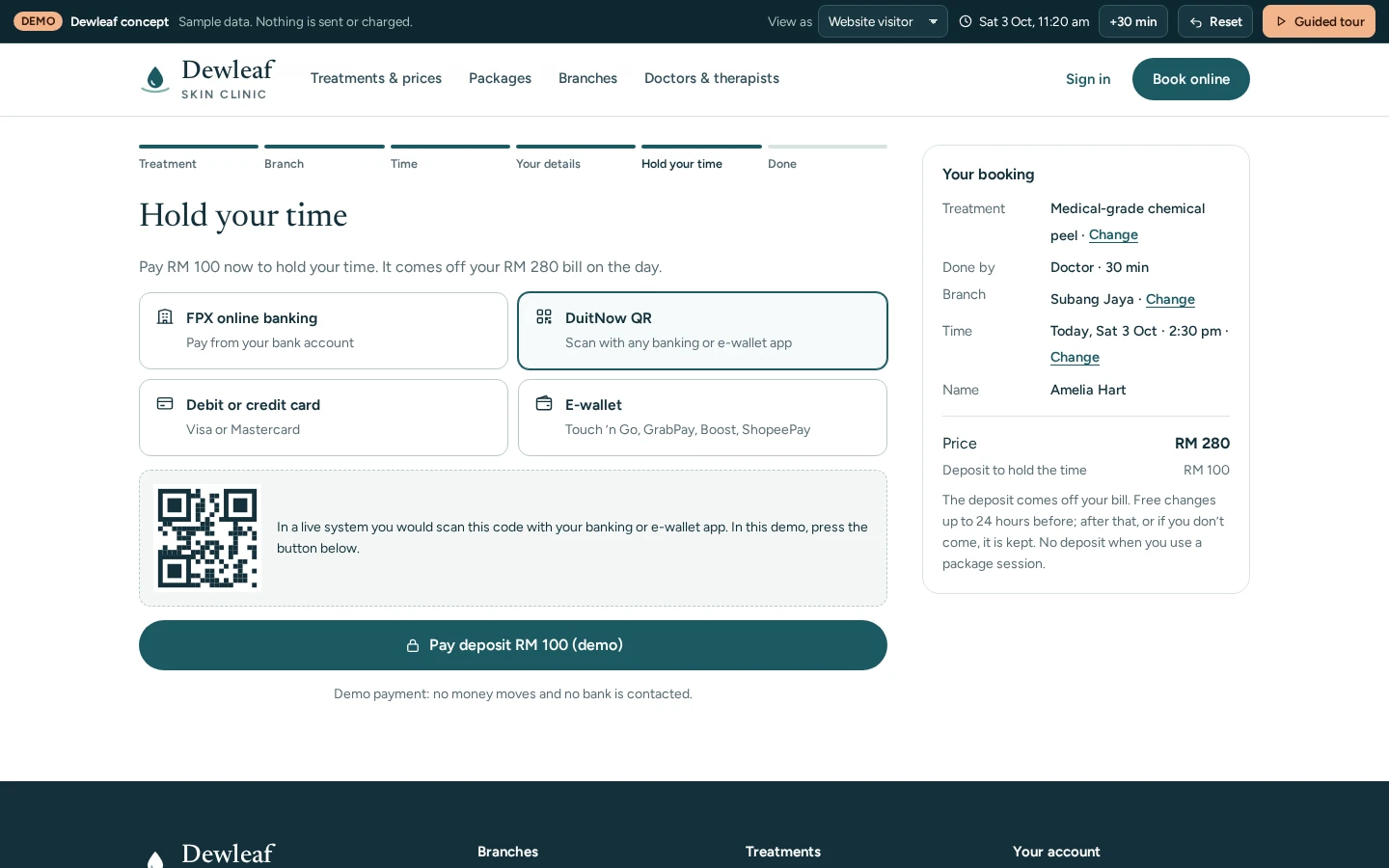Start the Guided tour
1389x868 pixels.
point(1319,21)
